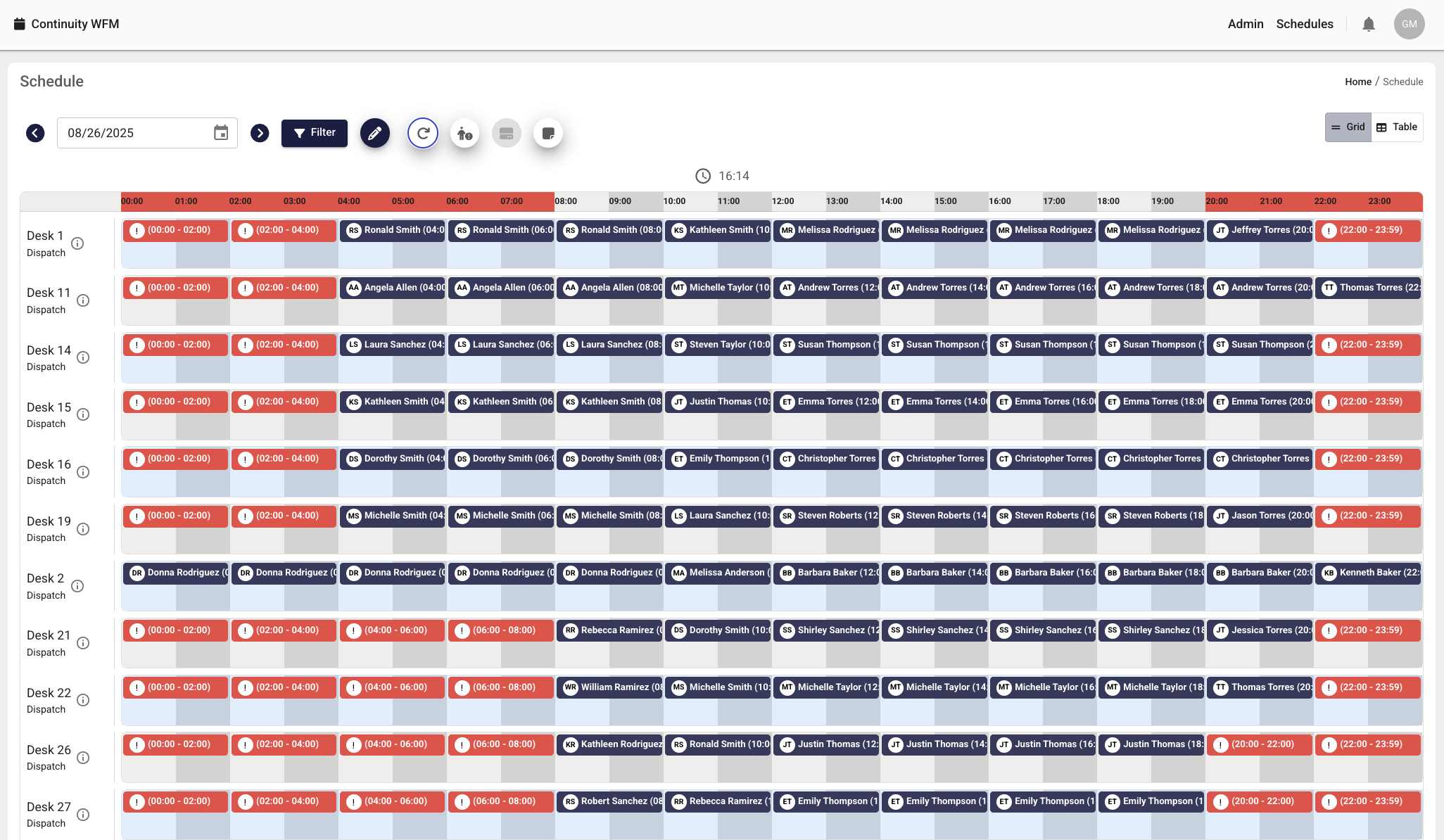Viewport: 1444px width, 840px height.
Task: Open the person alert icon button
Action: tap(464, 133)
